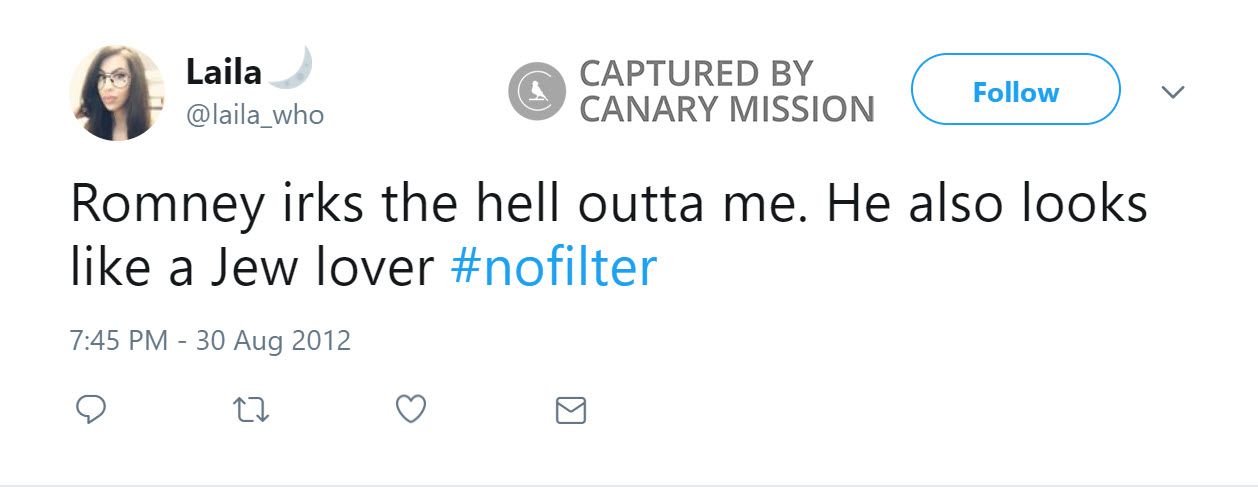The image size is (1258, 487).
Task: Click the CANARY MISSION text label
Action: [x=727, y=109]
